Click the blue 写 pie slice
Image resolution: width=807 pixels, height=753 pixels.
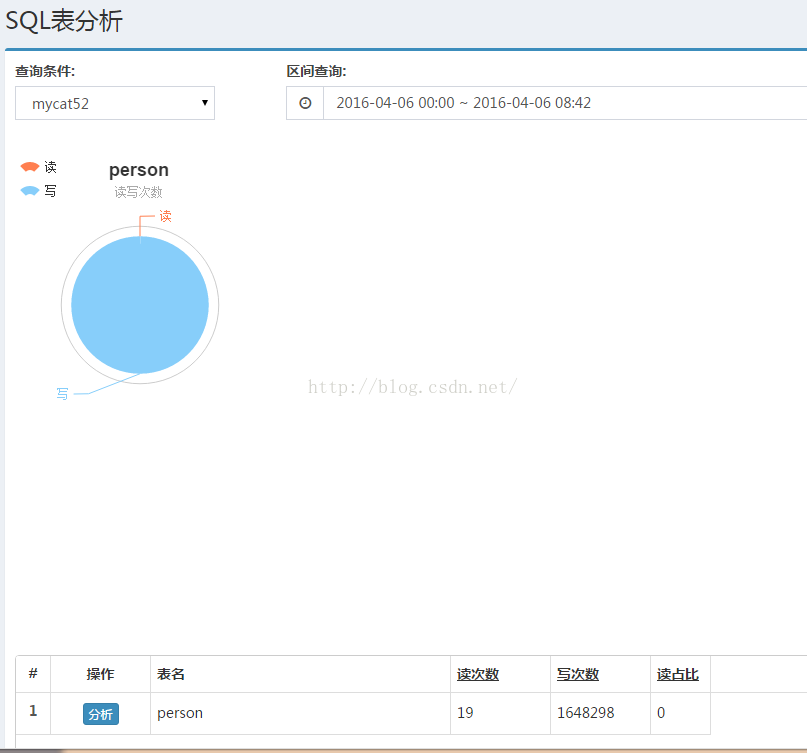point(140,305)
